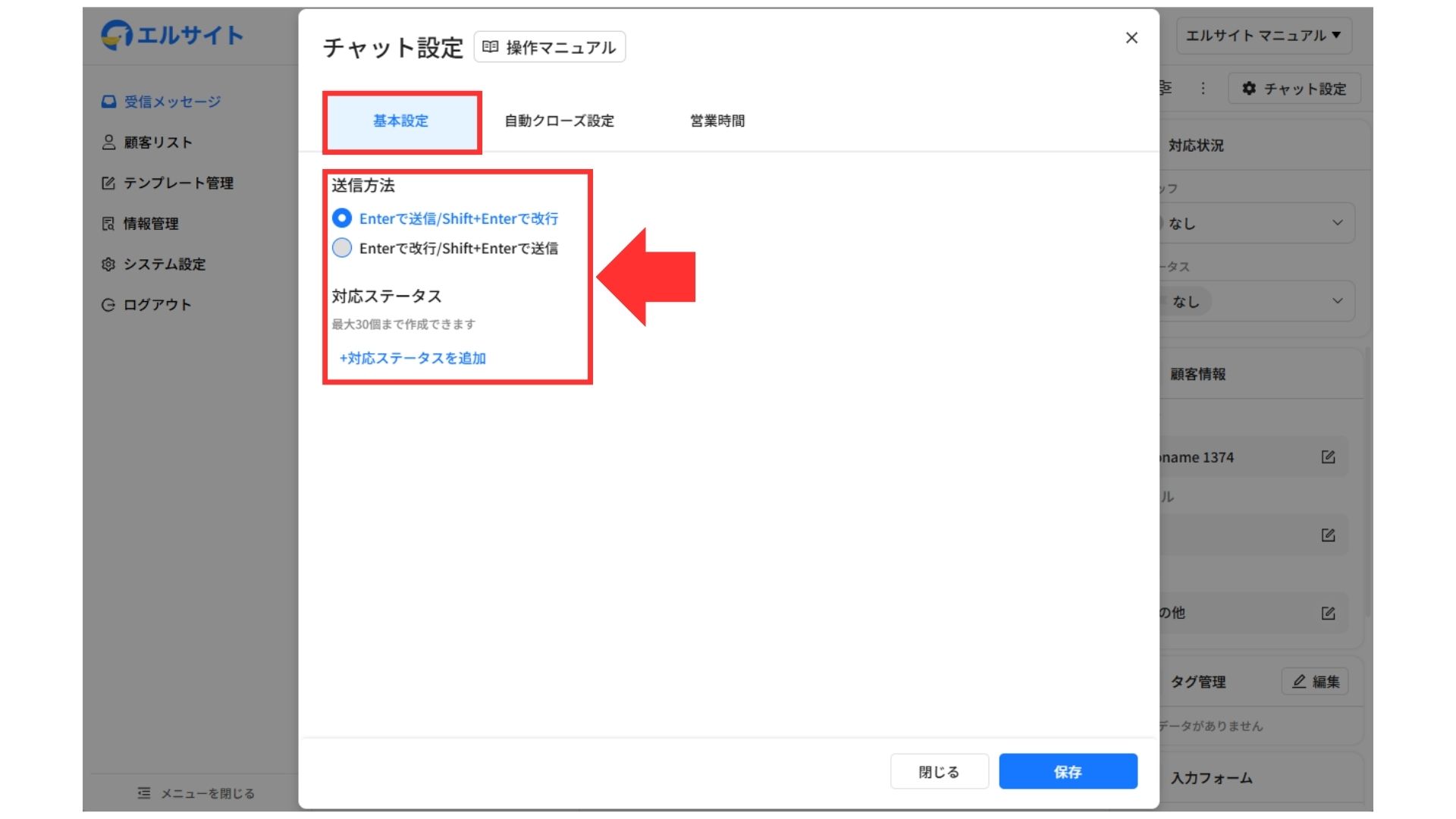Open 顧客リスト person icon in sidebar
1456x819 pixels.
pyautogui.click(x=108, y=143)
